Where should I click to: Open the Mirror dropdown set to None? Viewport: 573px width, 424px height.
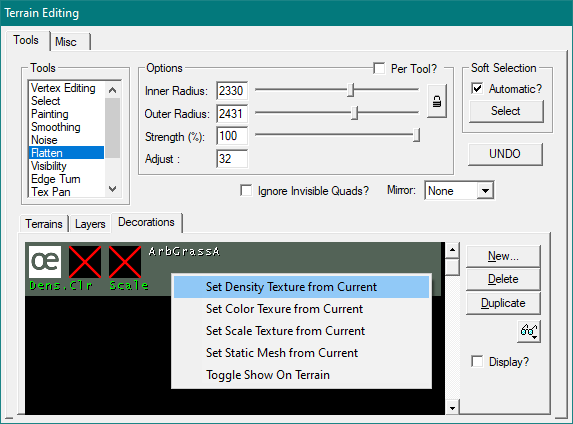pos(459,190)
